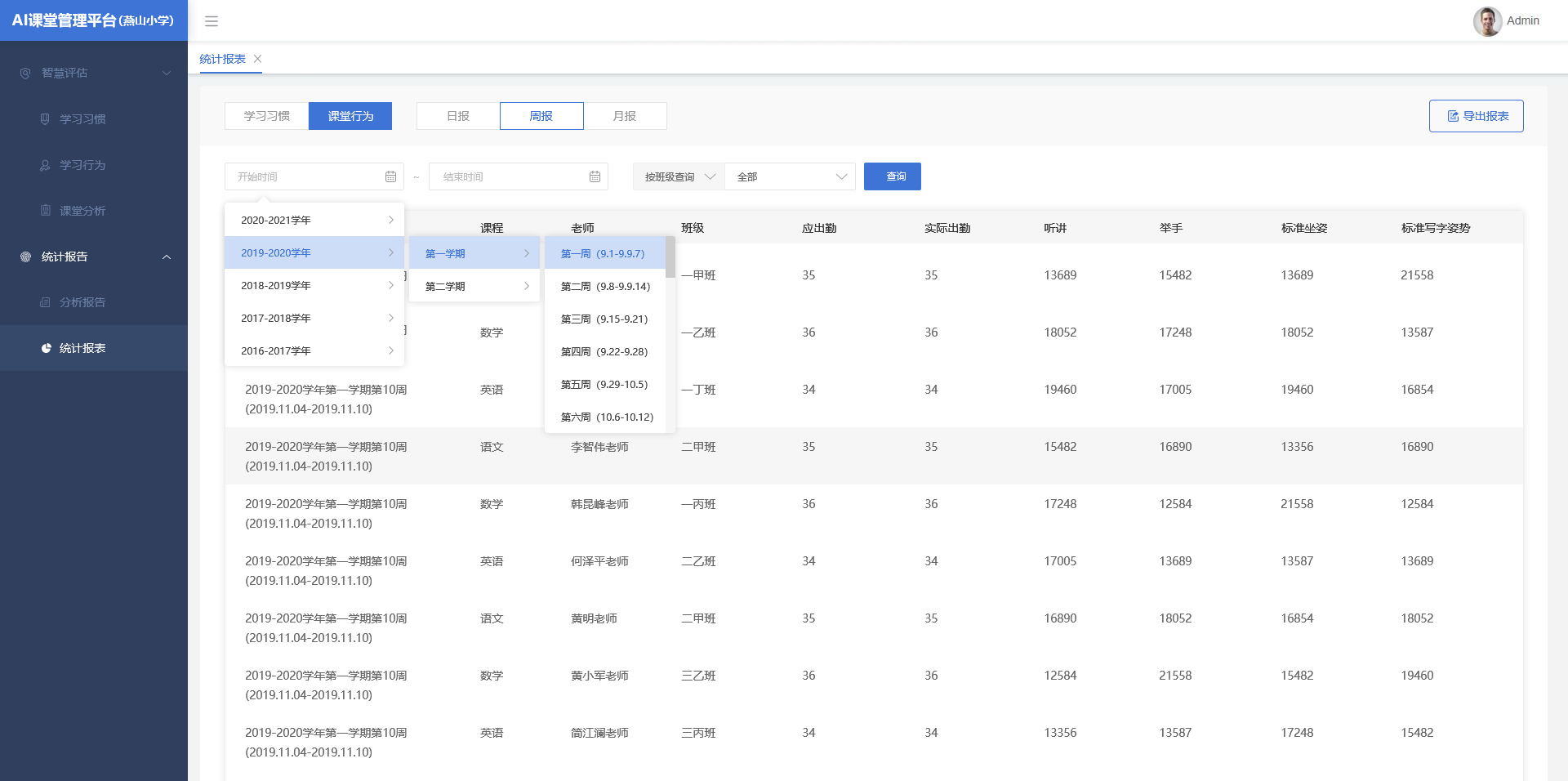This screenshot has height=781, width=1568.
Task: Click teacher name 何泽平老师
Action: pyautogui.click(x=599, y=561)
